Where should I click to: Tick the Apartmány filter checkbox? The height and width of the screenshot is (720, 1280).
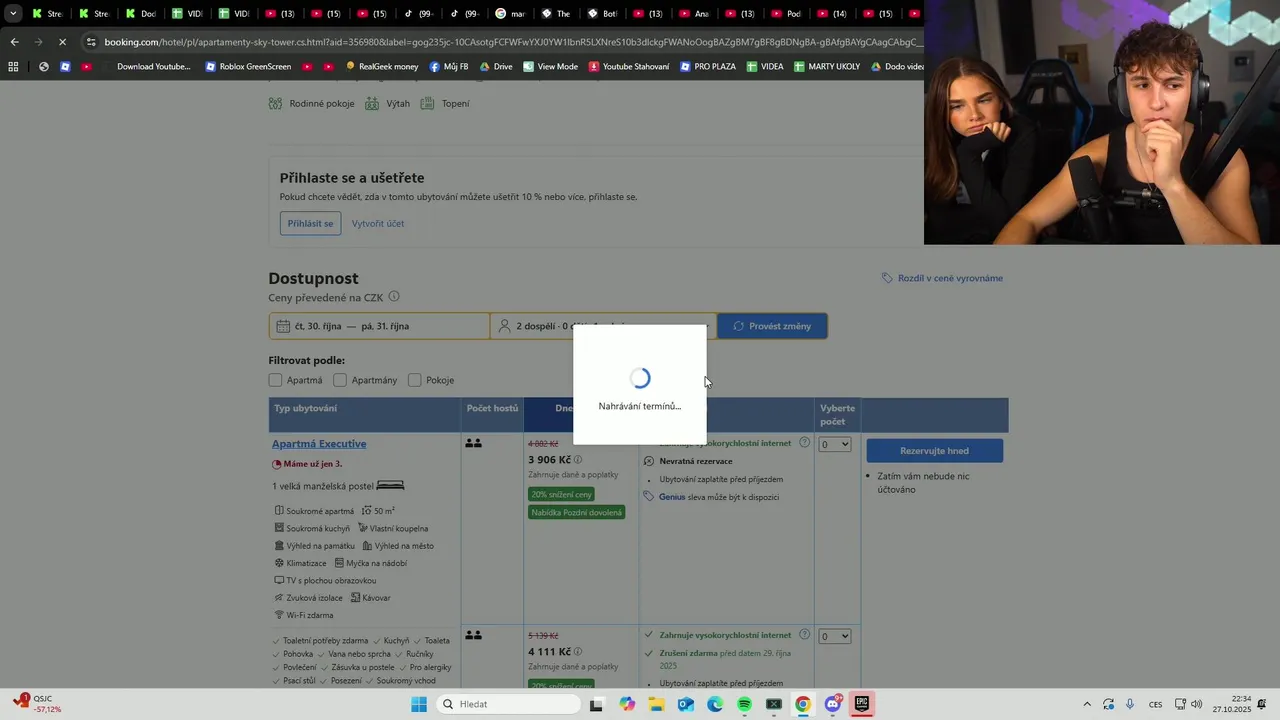[x=340, y=380]
